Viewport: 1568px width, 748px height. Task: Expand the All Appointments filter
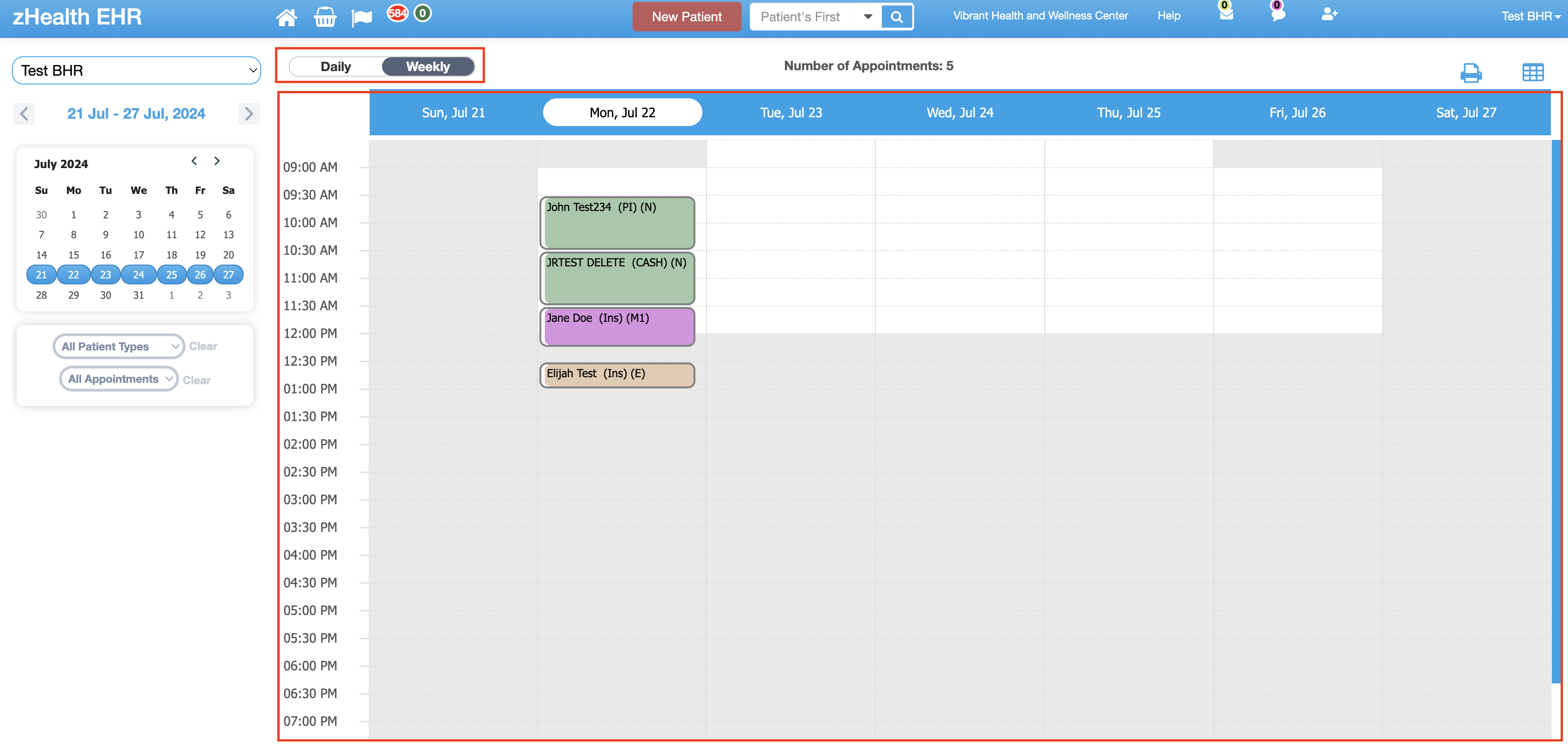click(x=119, y=379)
